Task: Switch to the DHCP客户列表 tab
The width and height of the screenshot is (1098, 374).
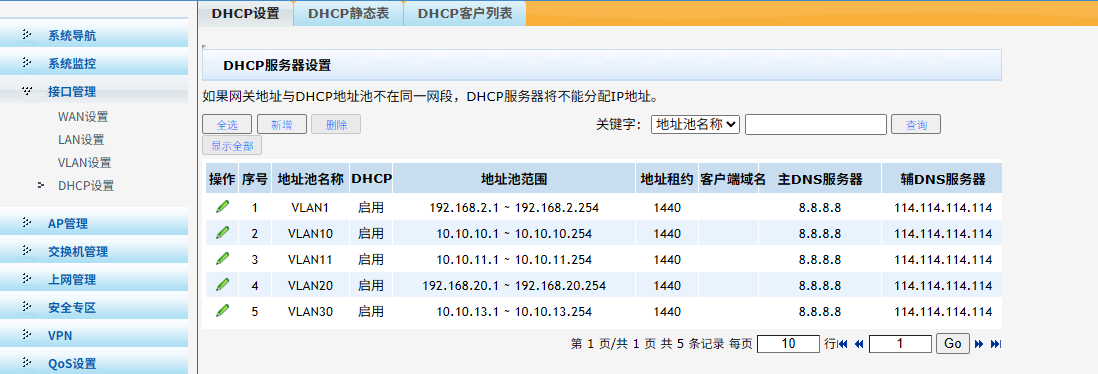Action: click(464, 13)
